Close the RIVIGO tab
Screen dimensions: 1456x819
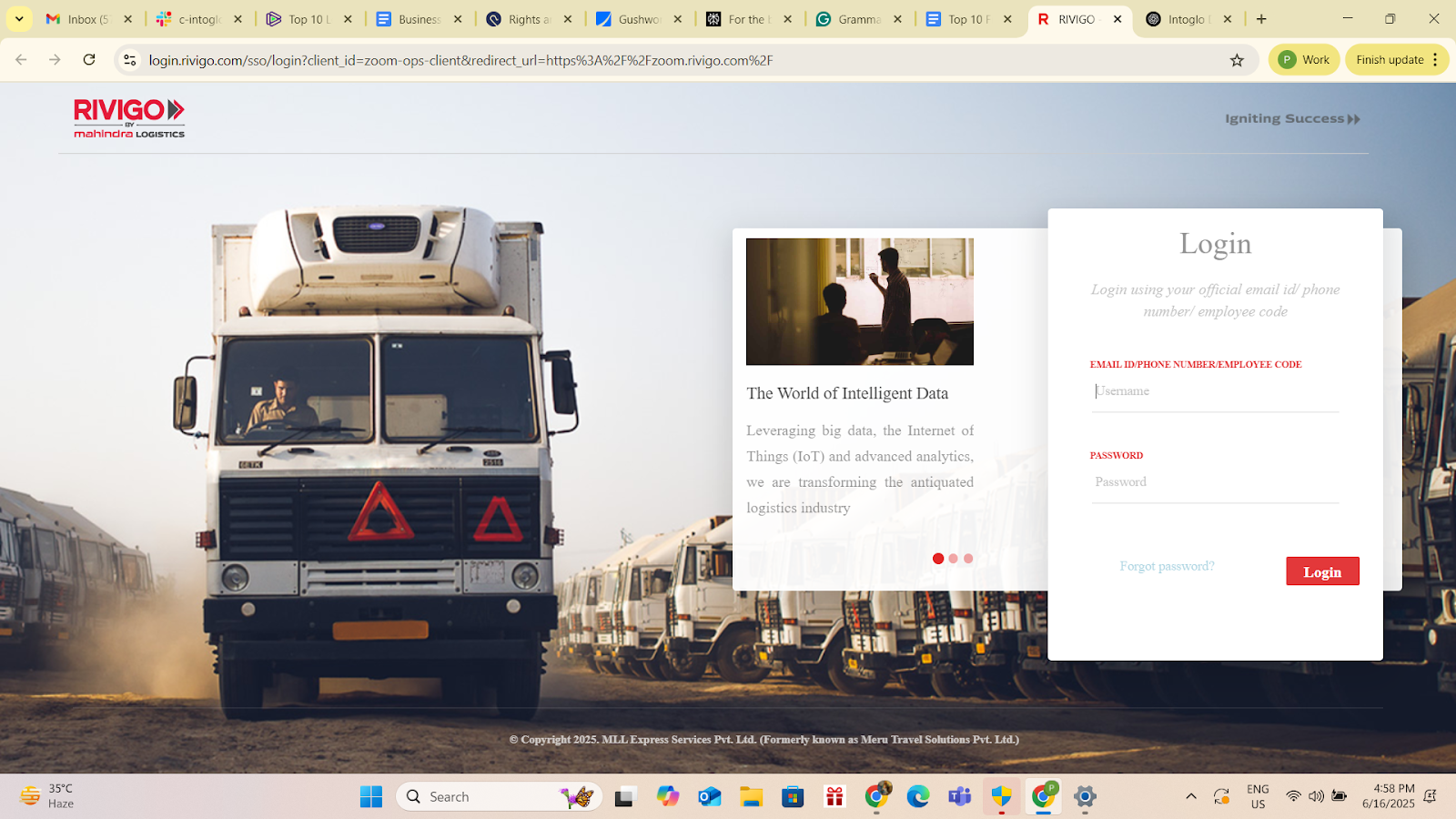(1117, 19)
